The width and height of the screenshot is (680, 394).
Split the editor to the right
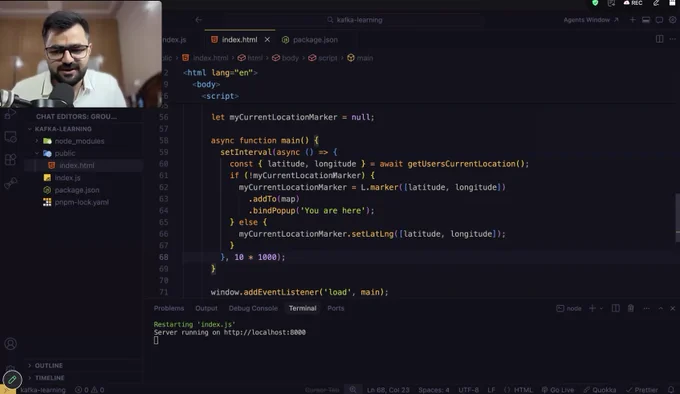coord(660,39)
